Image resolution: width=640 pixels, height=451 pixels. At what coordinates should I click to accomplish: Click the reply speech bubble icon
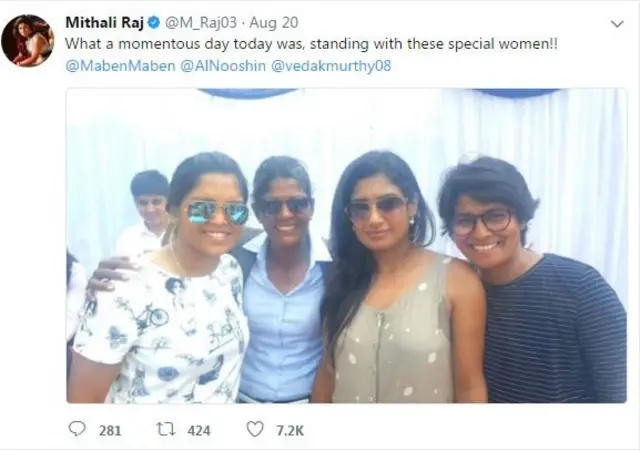pyautogui.click(x=77, y=429)
